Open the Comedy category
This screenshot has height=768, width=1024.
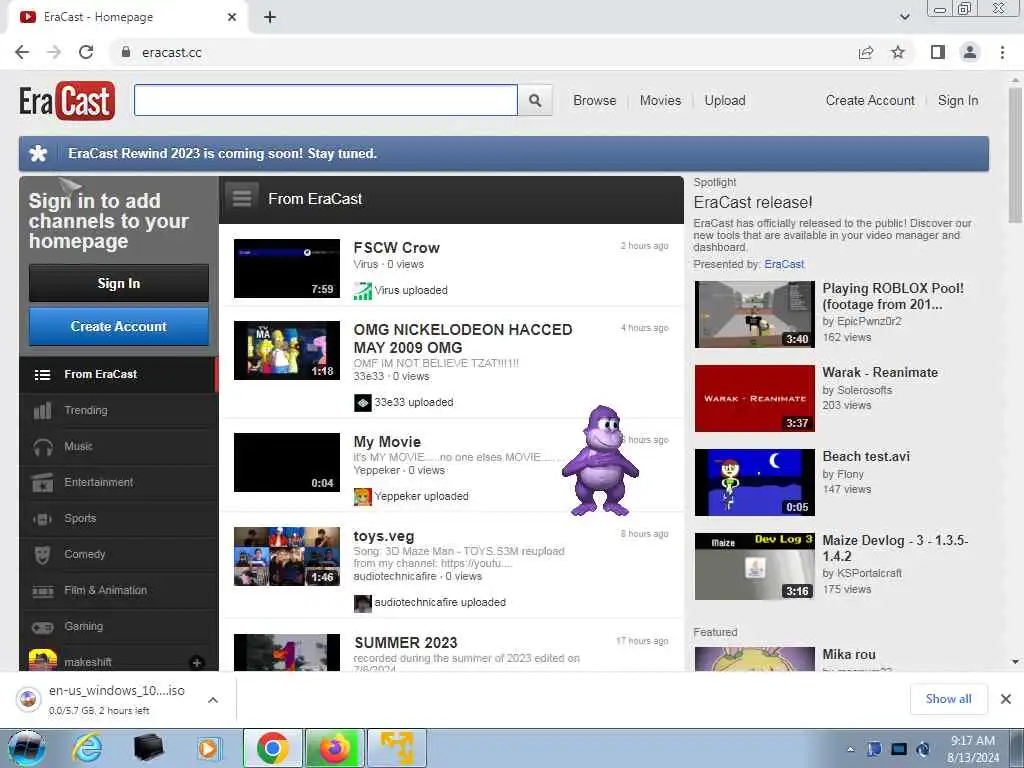coord(118,554)
